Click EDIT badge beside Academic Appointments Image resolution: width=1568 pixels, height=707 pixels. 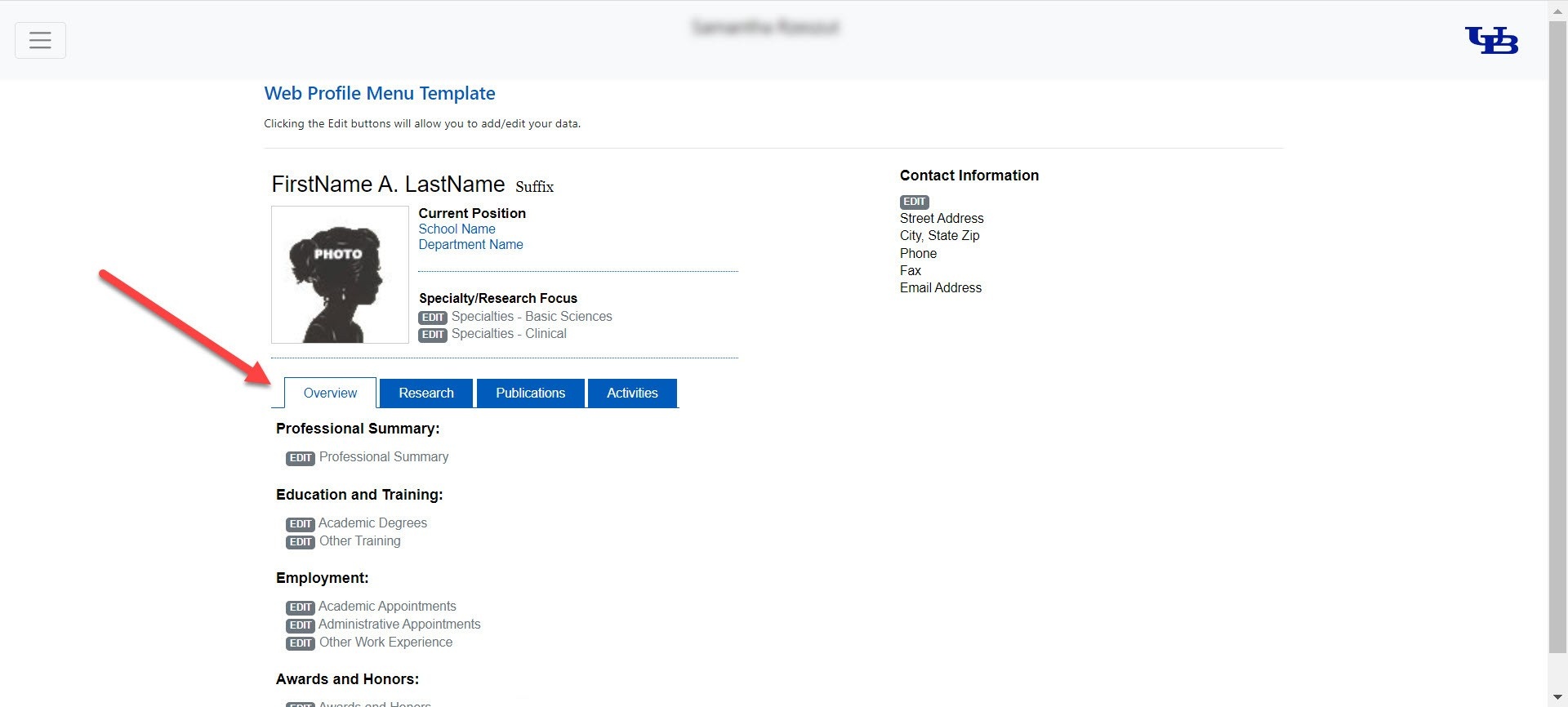(300, 607)
